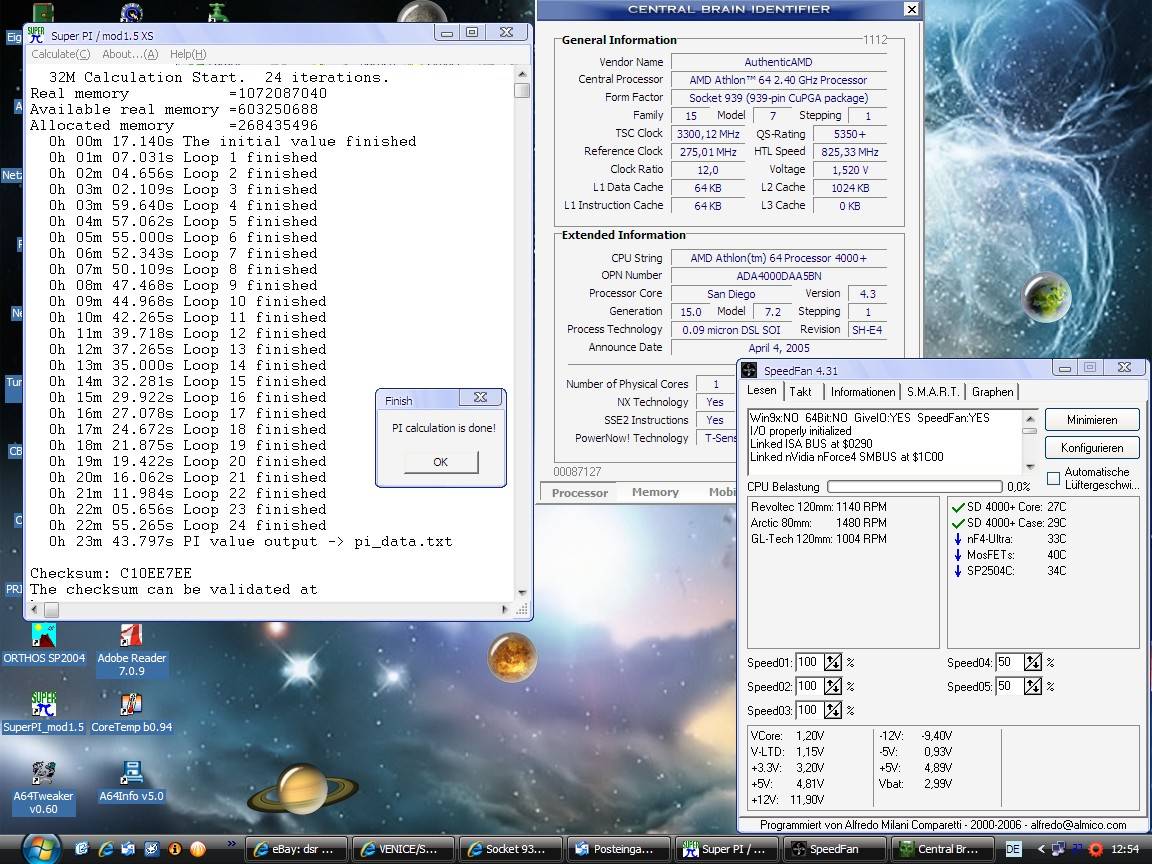Click the Super PI window title icon

pyautogui.click(x=36, y=35)
